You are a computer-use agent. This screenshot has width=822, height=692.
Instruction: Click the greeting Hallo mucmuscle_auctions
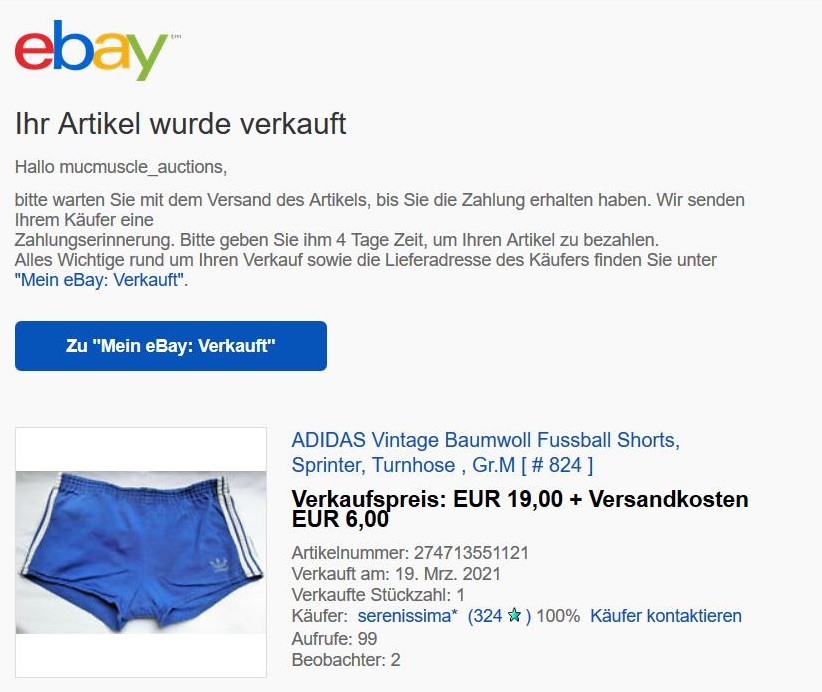[121, 167]
